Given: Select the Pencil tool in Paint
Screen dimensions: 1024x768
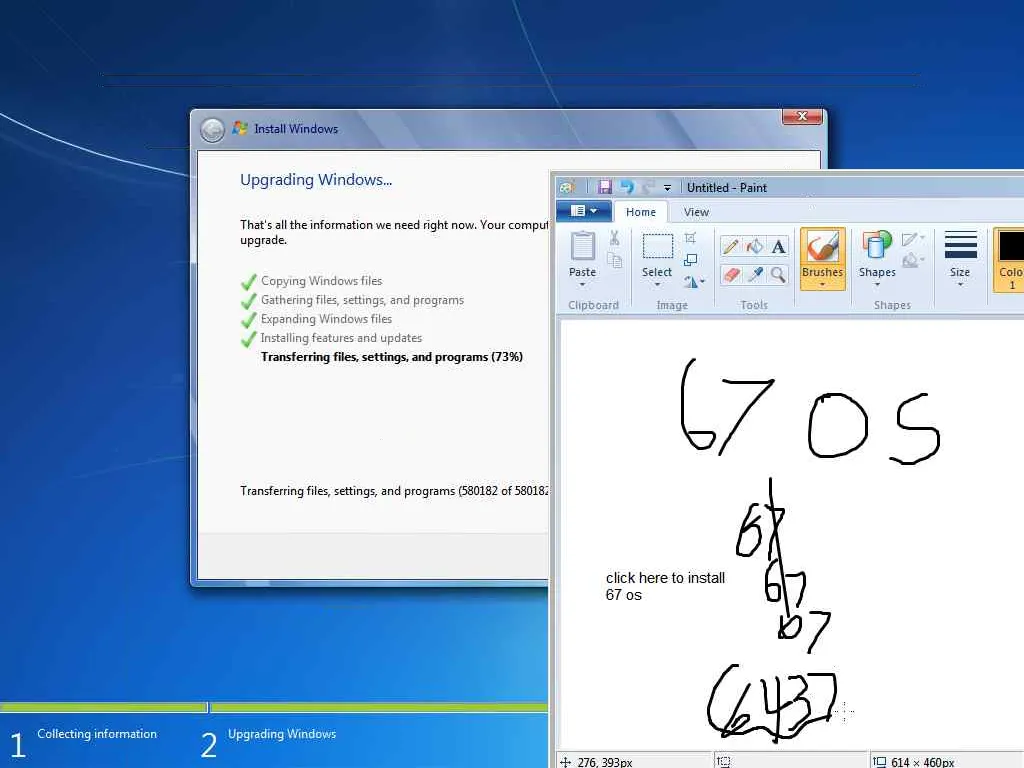Looking at the screenshot, I should click(x=731, y=247).
